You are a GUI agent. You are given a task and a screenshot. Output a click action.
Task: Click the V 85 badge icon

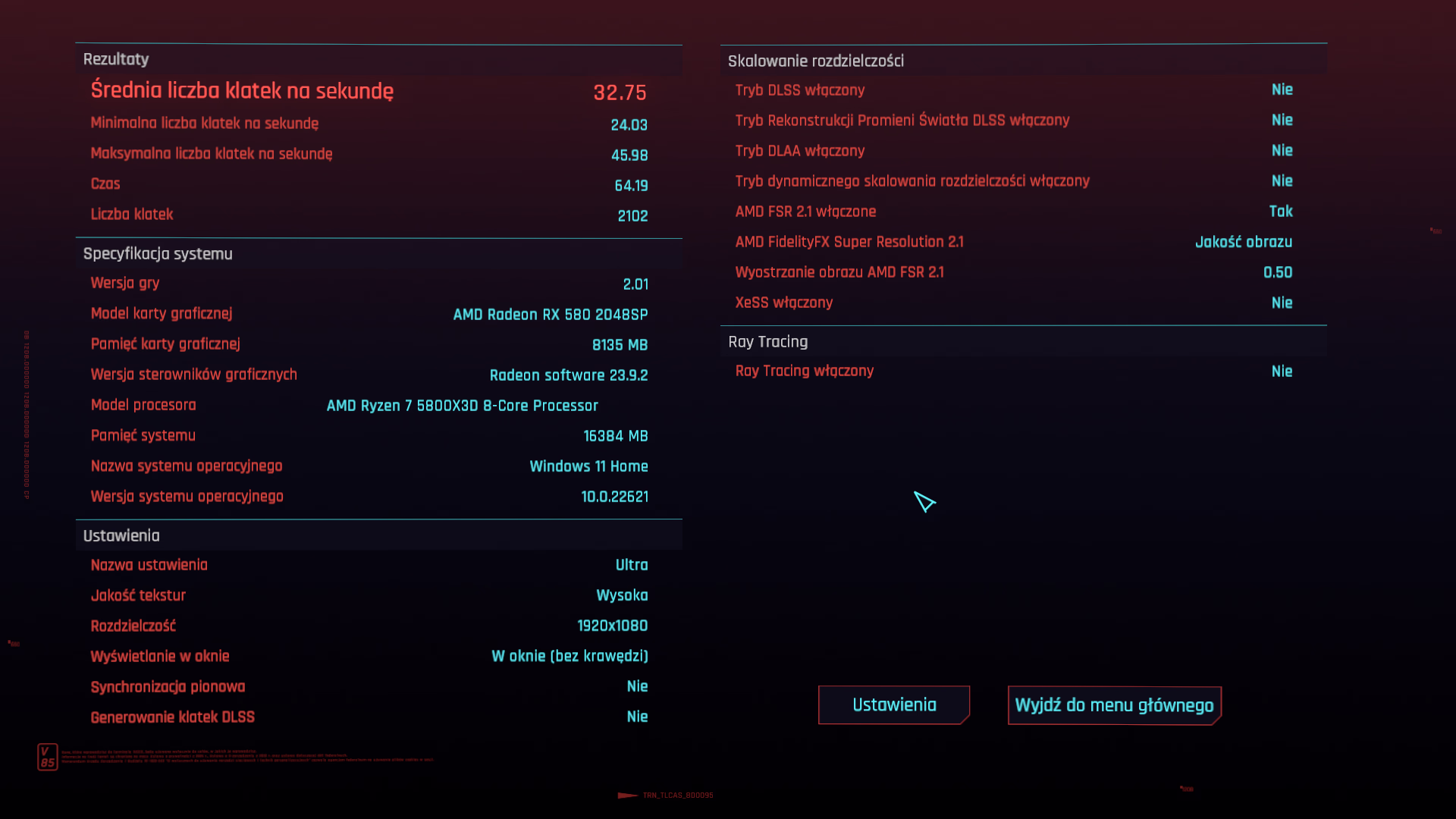click(x=48, y=757)
